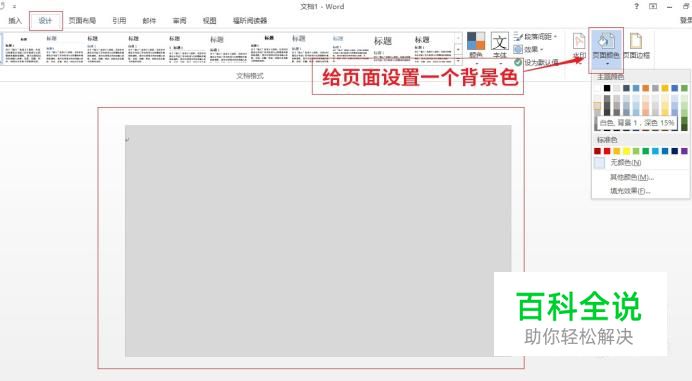Viewport: 692px width, 381px height.
Task: Select style set with blue 标题 heading
Action: 350,49
